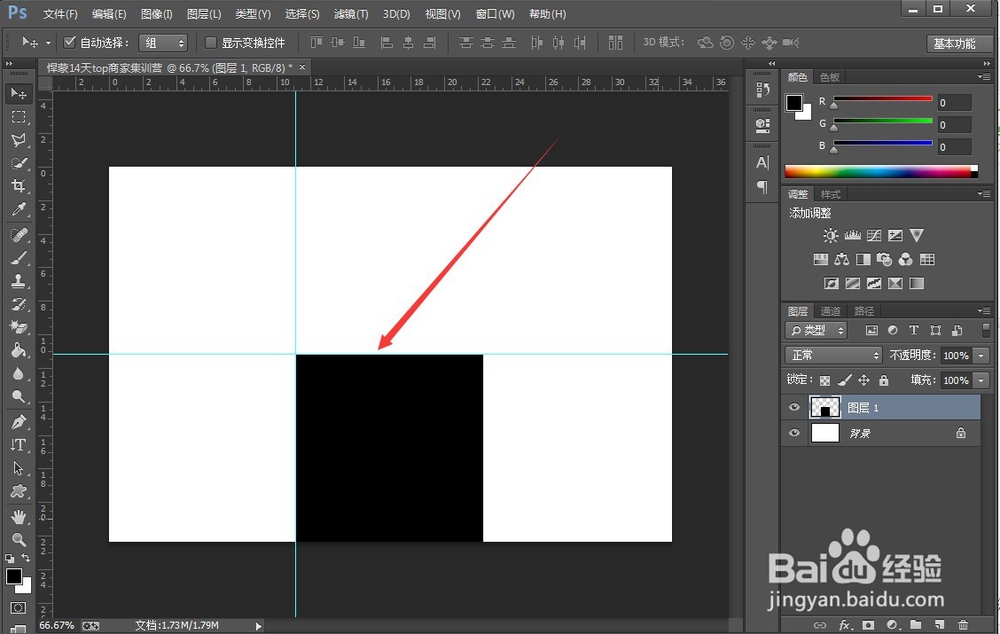Toggle lock position icon
The width and height of the screenshot is (1000, 634).
pyautogui.click(x=864, y=380)
